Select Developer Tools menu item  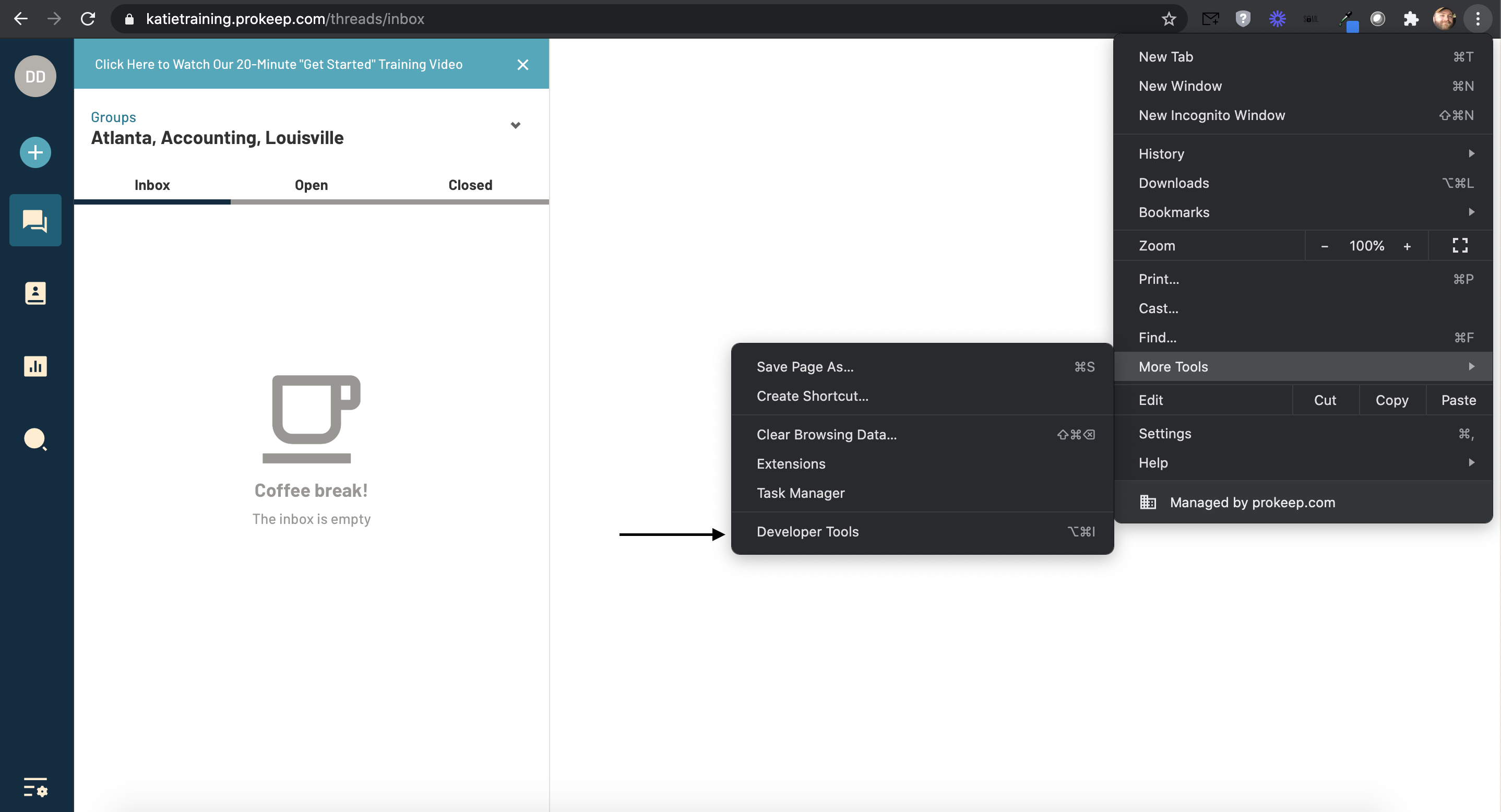pyautogui.click(x=807, y=532)
